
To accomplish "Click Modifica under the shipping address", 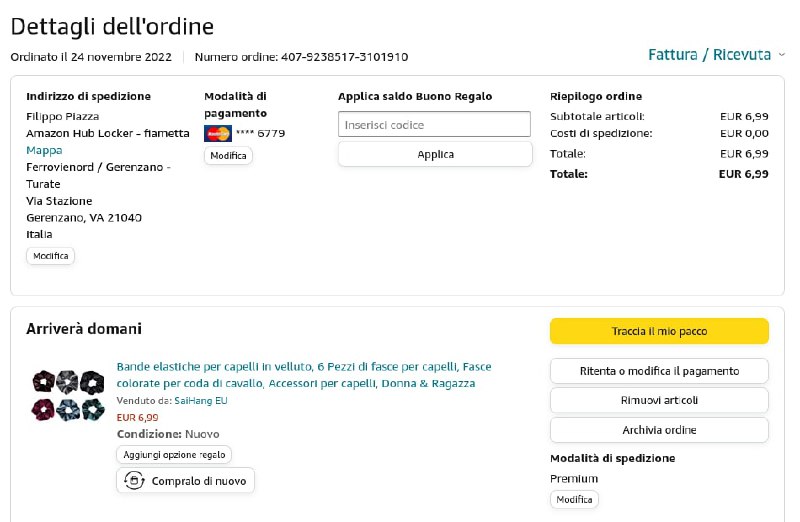I will point(51,256).
